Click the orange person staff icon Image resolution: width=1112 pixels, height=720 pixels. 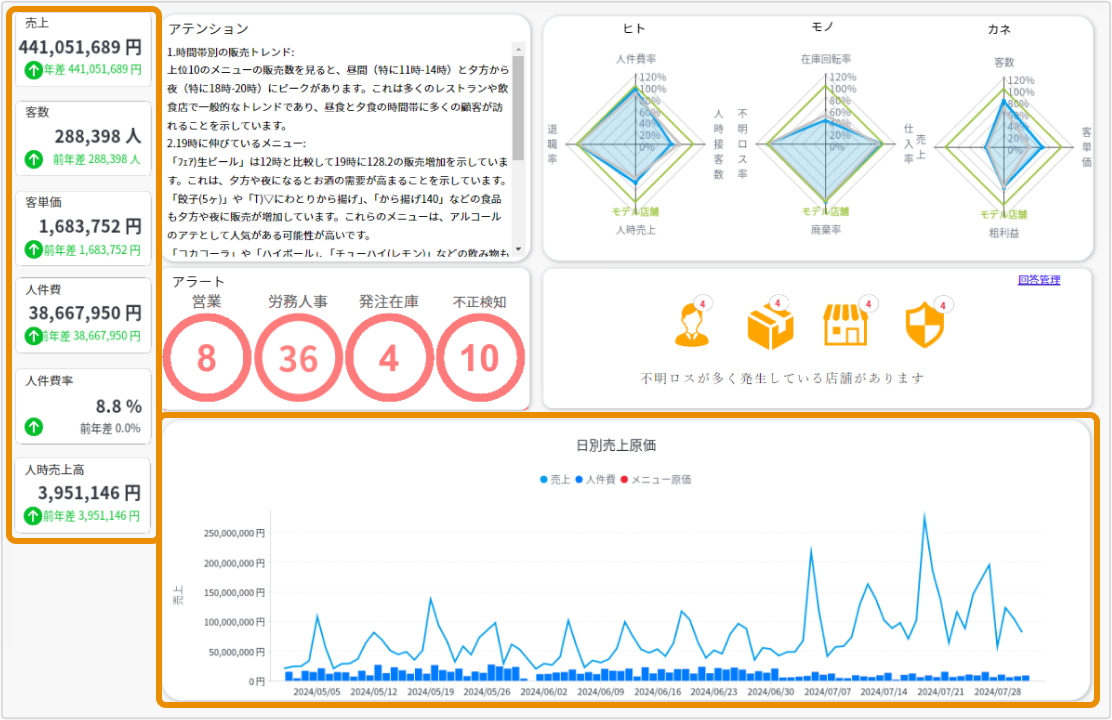pos(691,325)
